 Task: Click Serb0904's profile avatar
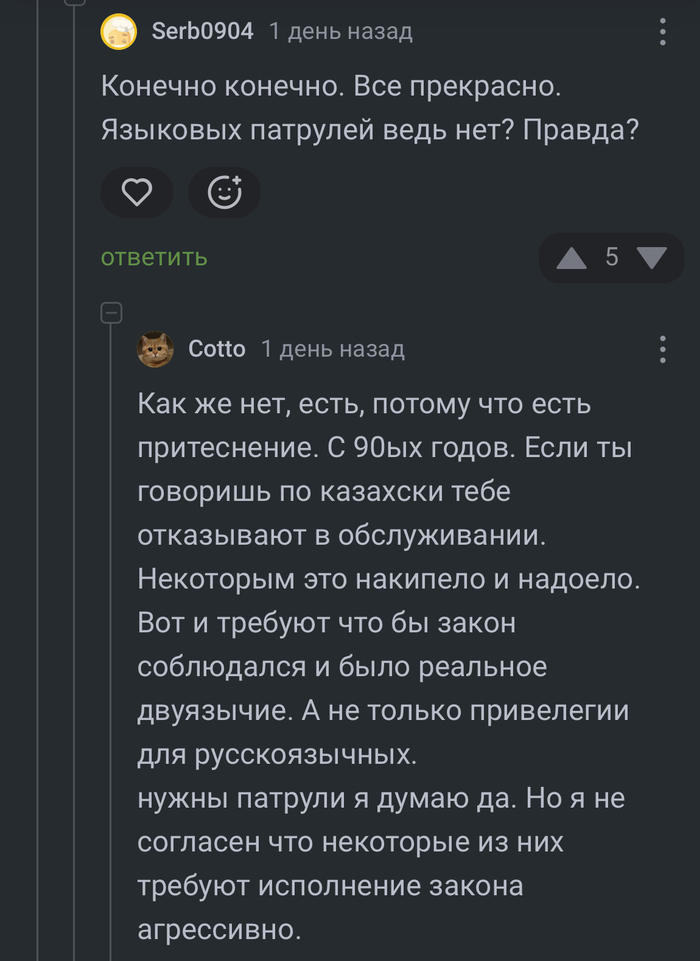120,32
